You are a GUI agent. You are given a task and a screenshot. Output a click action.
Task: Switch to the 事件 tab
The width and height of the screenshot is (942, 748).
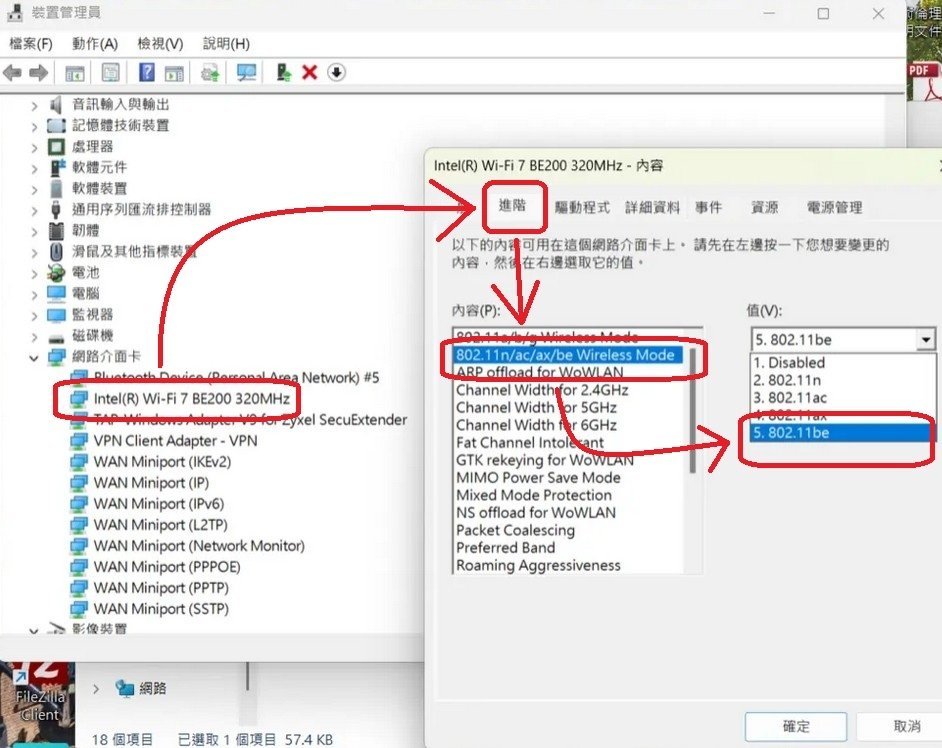(x=708, y=208)
